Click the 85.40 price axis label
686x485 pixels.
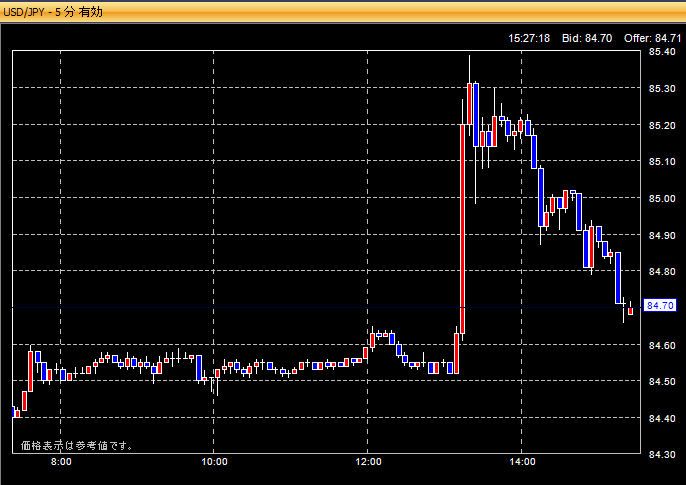pos(661,51)
